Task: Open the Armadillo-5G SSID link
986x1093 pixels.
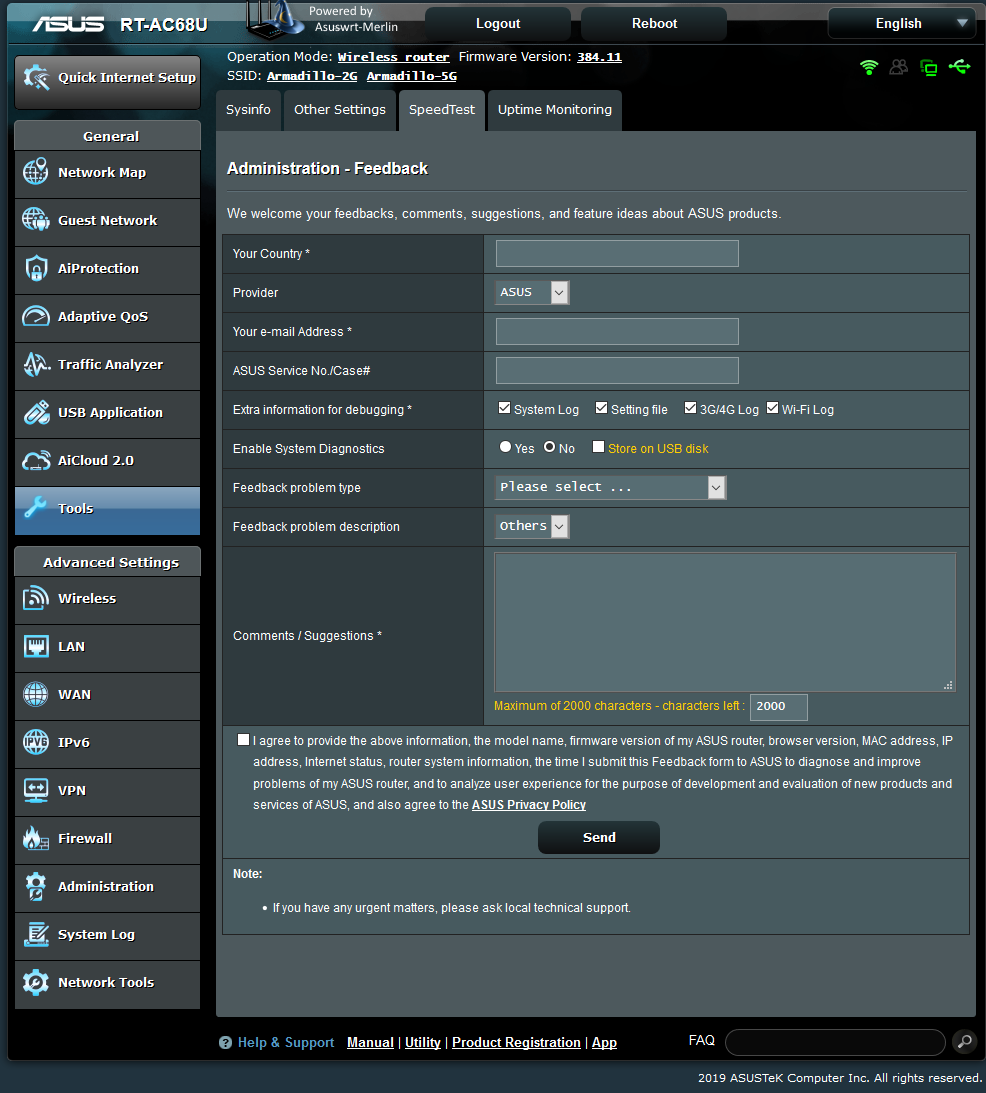Action: pyautogui.click(x=411, y=76)
